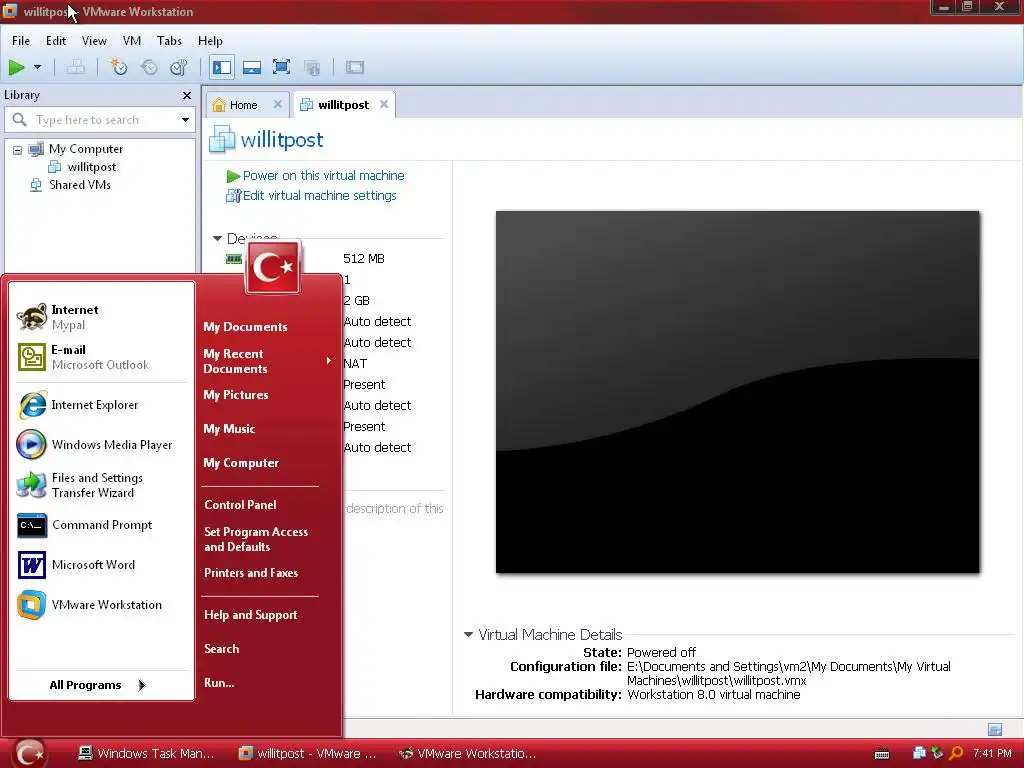1024x768 pixels.
Task: Close the Home tab
Action: (x=278, y=104)
